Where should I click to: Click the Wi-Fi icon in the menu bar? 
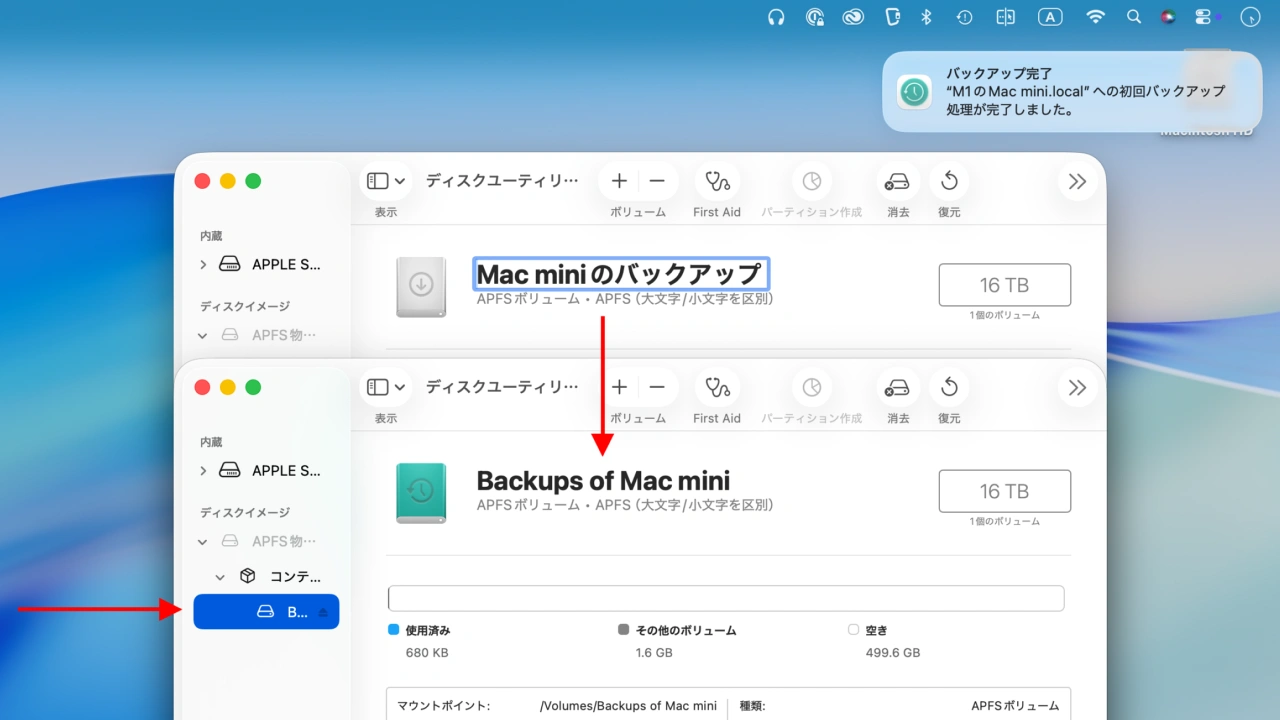[1095, 16]
